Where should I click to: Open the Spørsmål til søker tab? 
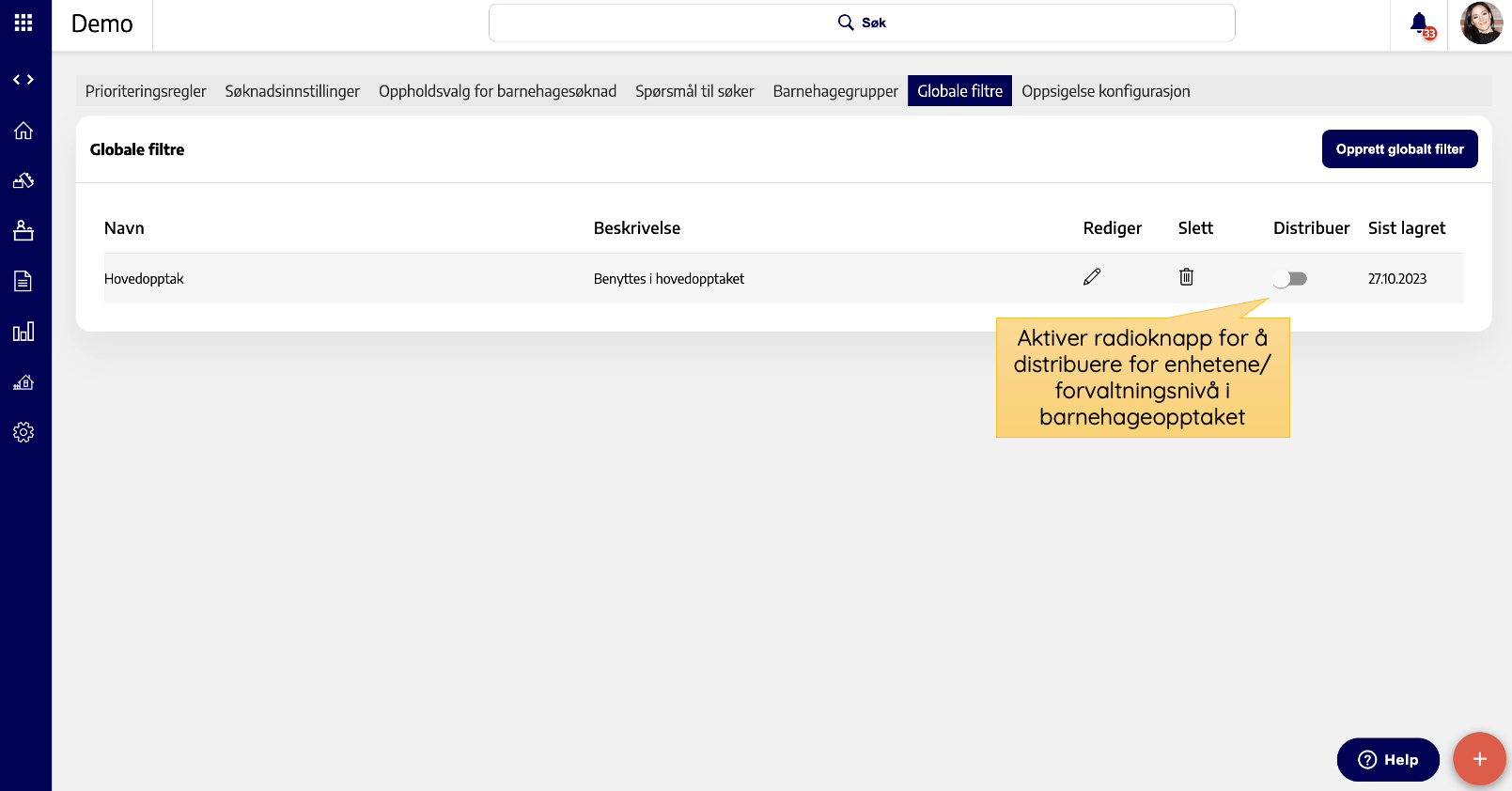click(694, 91)
